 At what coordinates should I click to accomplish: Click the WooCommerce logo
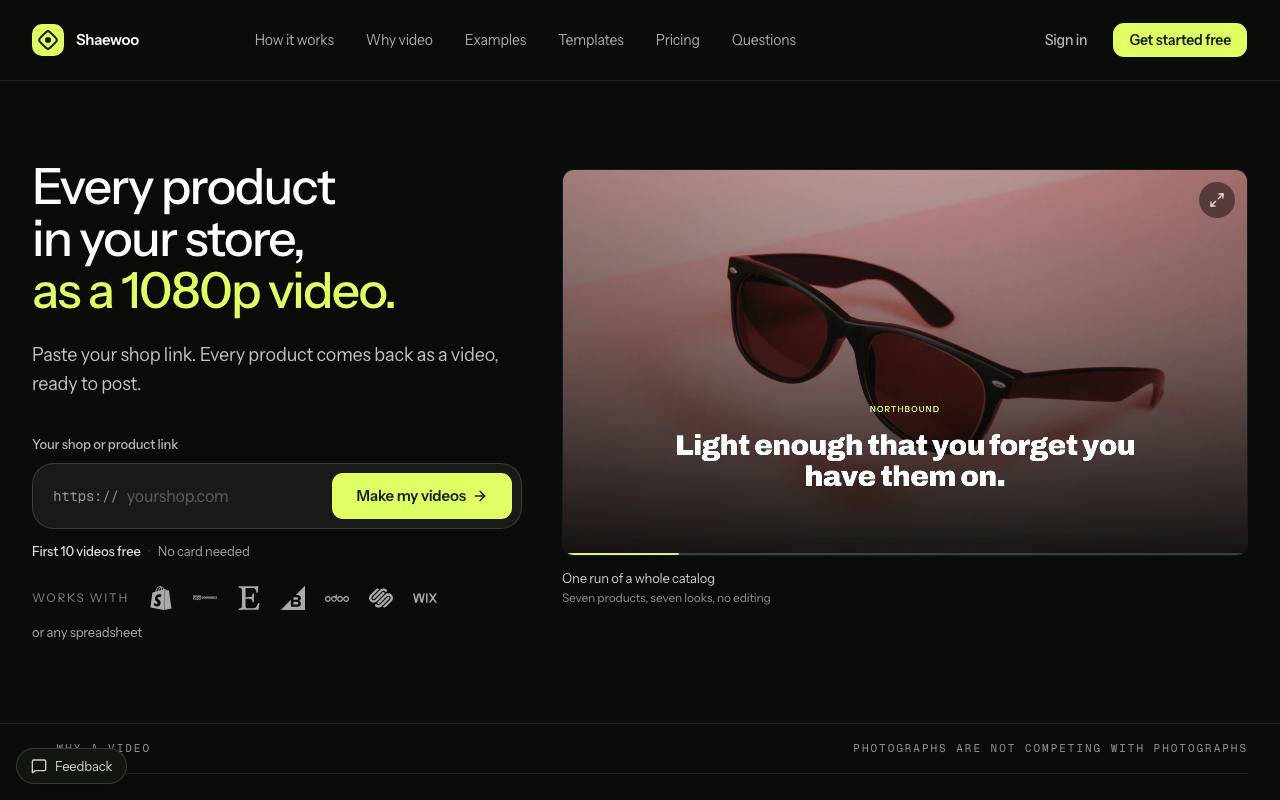coord(205,598)
